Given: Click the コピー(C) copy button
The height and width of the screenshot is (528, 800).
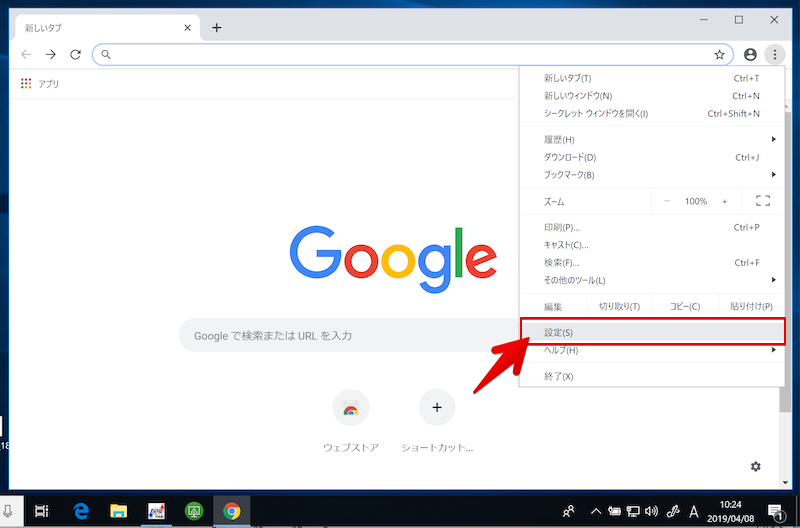Looking at the screenshot, I should [x=685, y=306].
